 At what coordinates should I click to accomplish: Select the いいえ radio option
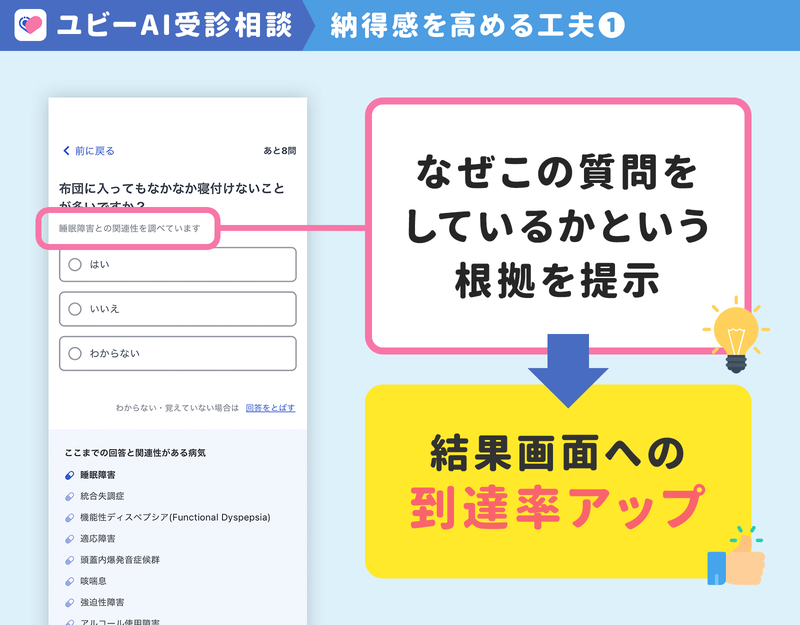point(178,309)
